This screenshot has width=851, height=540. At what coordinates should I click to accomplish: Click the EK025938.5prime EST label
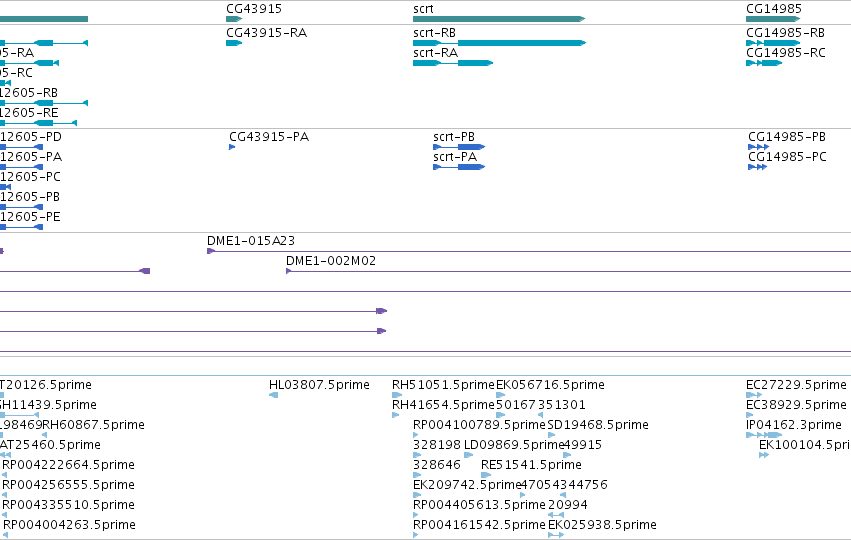point(602,525)
